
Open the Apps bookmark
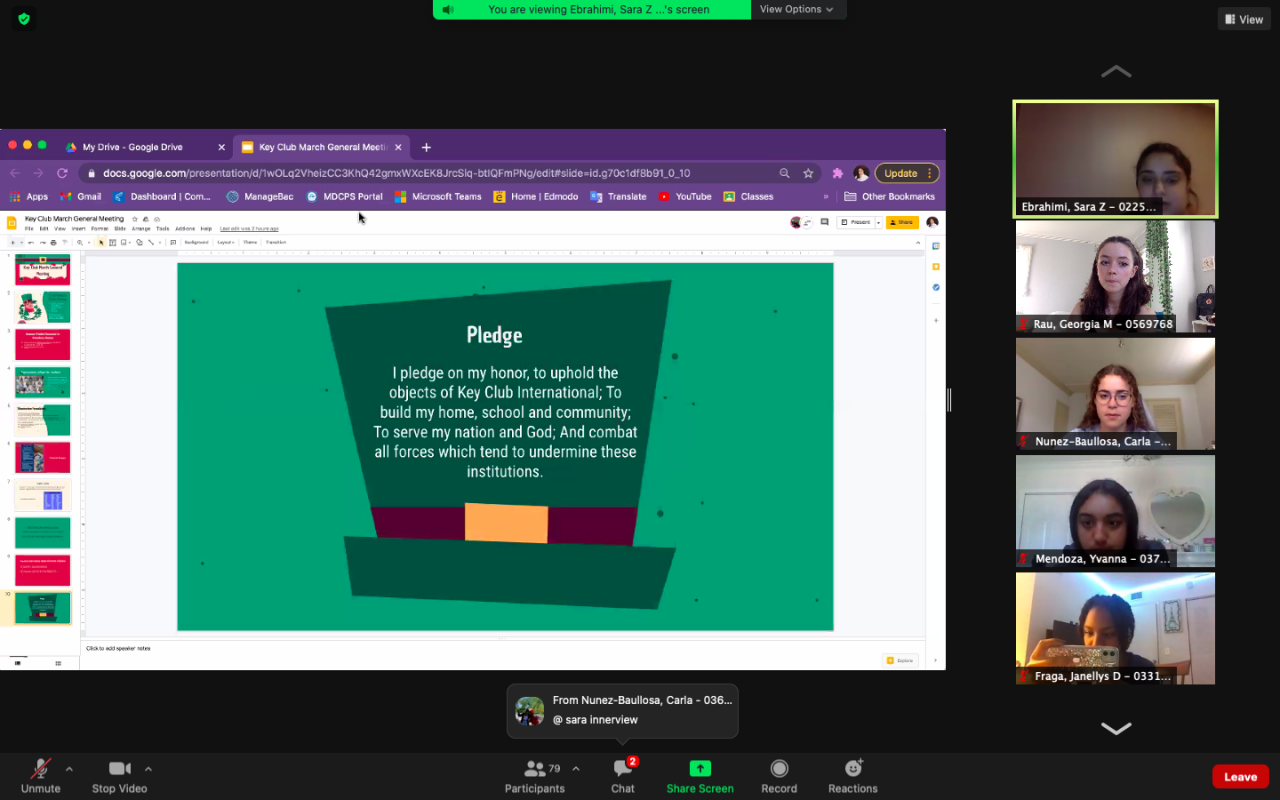(29, 197)
